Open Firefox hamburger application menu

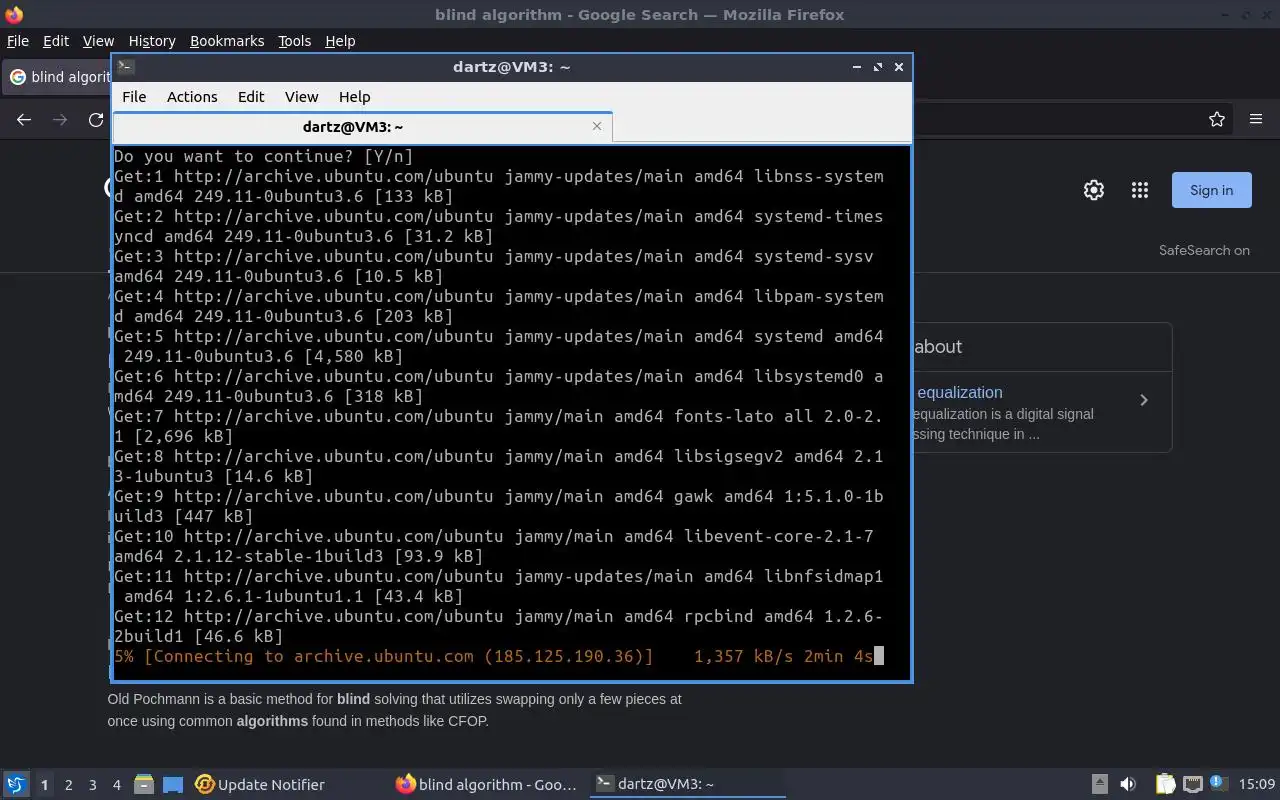coord(1256,119)
